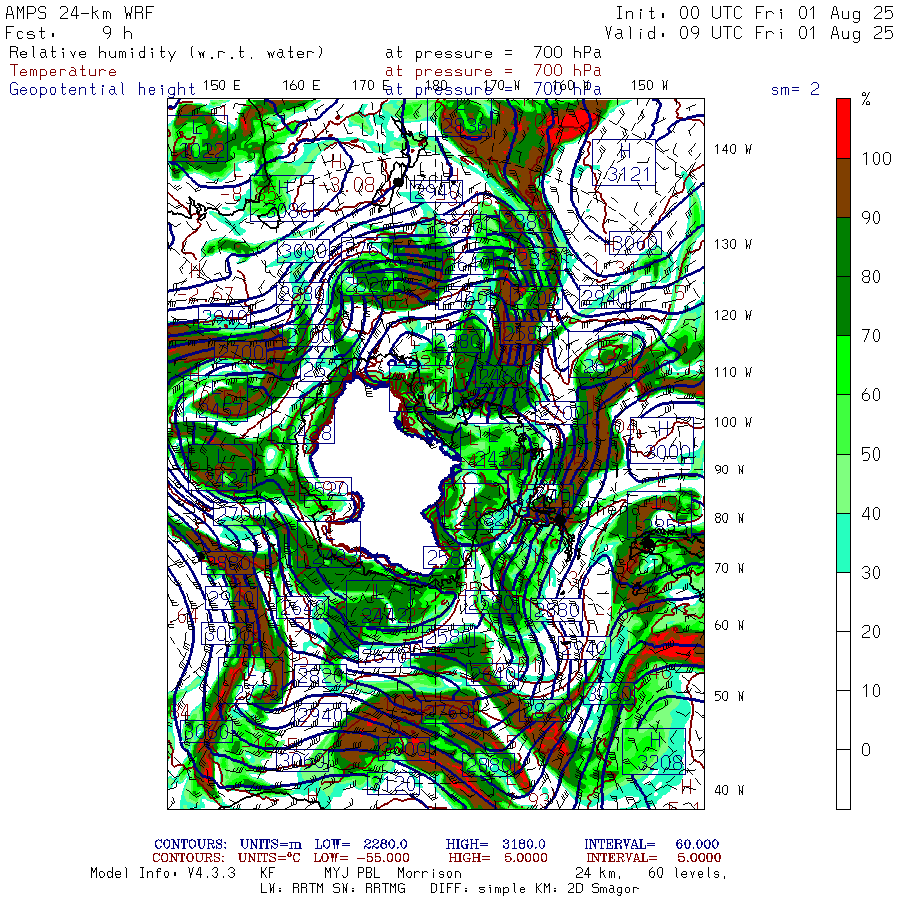This screenshot has width=900, height=900.
Task: Click the '120 W' longitude label
Action: coord(733,315)
